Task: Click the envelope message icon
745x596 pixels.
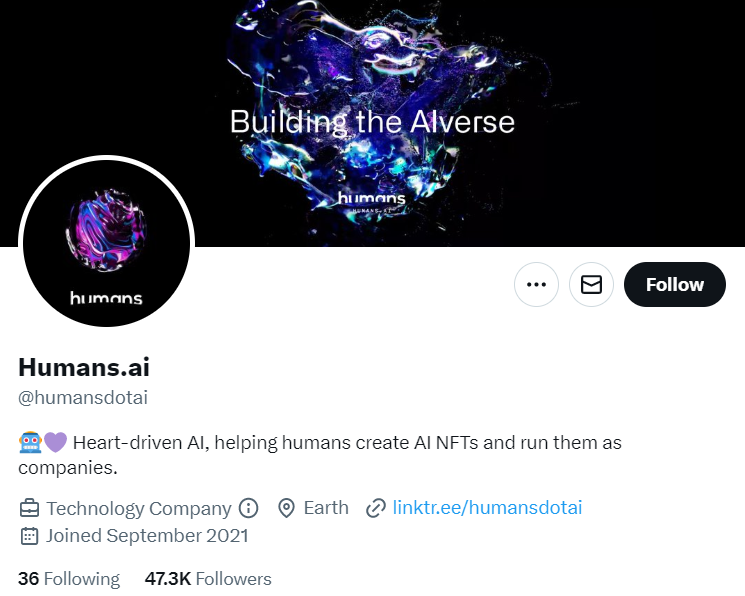Action: [591, 284]
